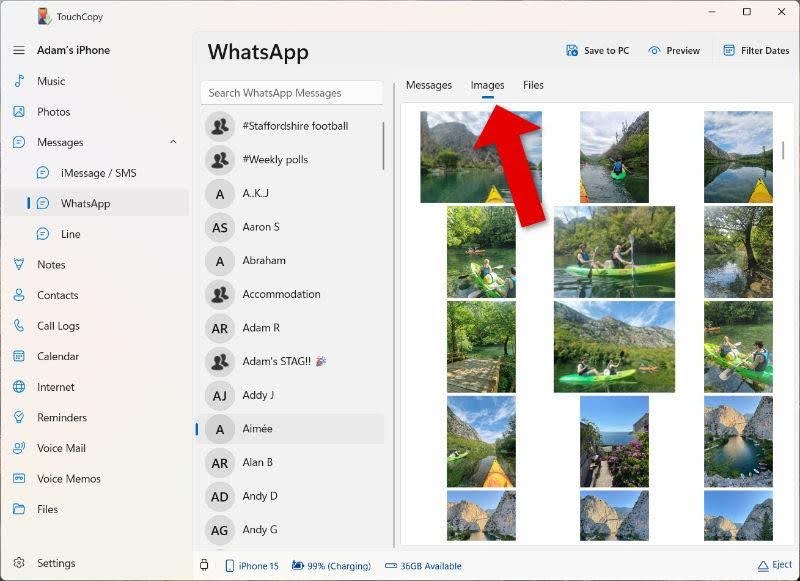Select the seaside pink flowers thumbnail
The image size is (800, 581).
point(614,442)
